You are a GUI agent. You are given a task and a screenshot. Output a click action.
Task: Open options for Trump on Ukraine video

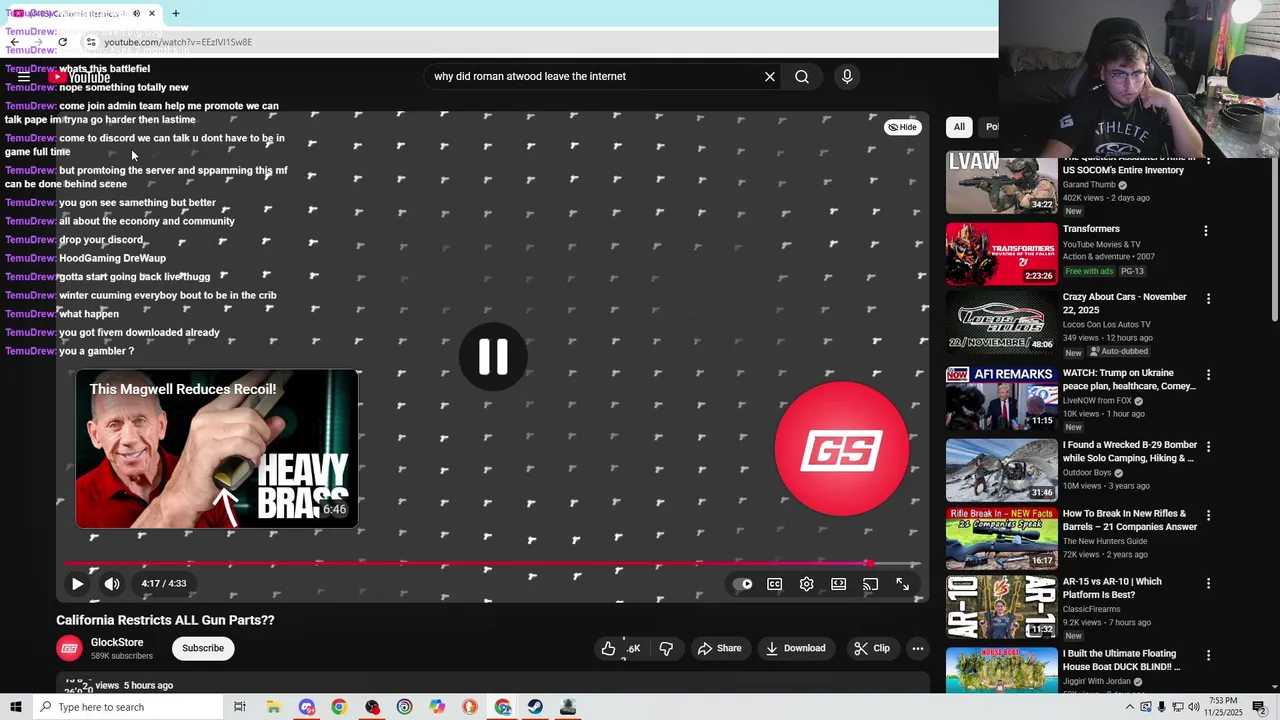1208,374
